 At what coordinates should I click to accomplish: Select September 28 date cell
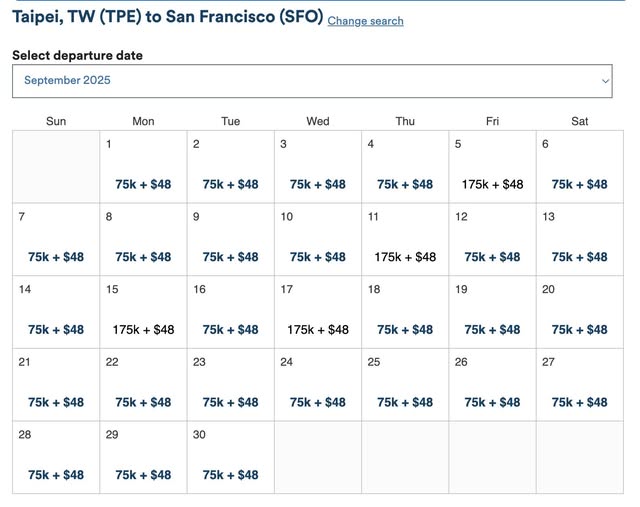[x=56, y=457]
